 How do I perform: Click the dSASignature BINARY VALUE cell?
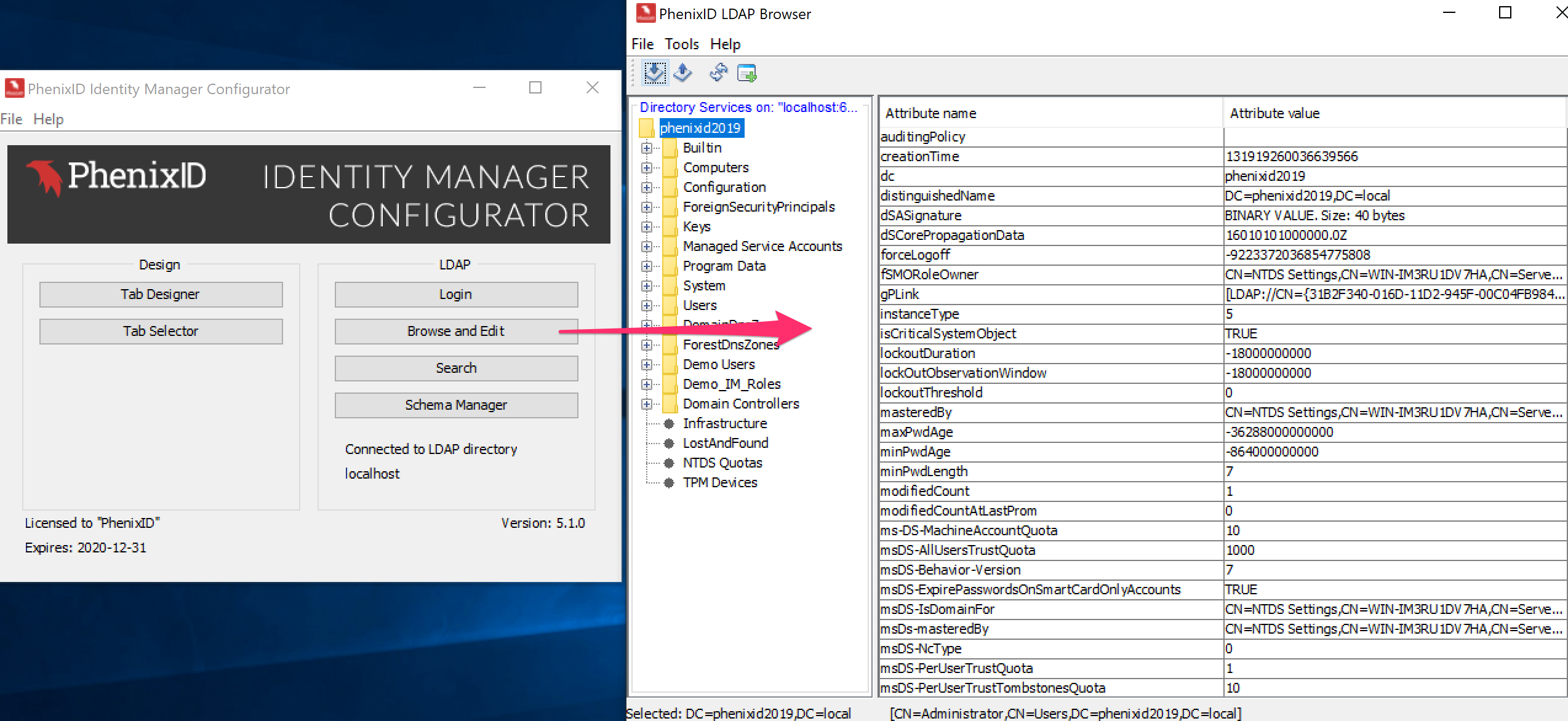click(1395, 215)
